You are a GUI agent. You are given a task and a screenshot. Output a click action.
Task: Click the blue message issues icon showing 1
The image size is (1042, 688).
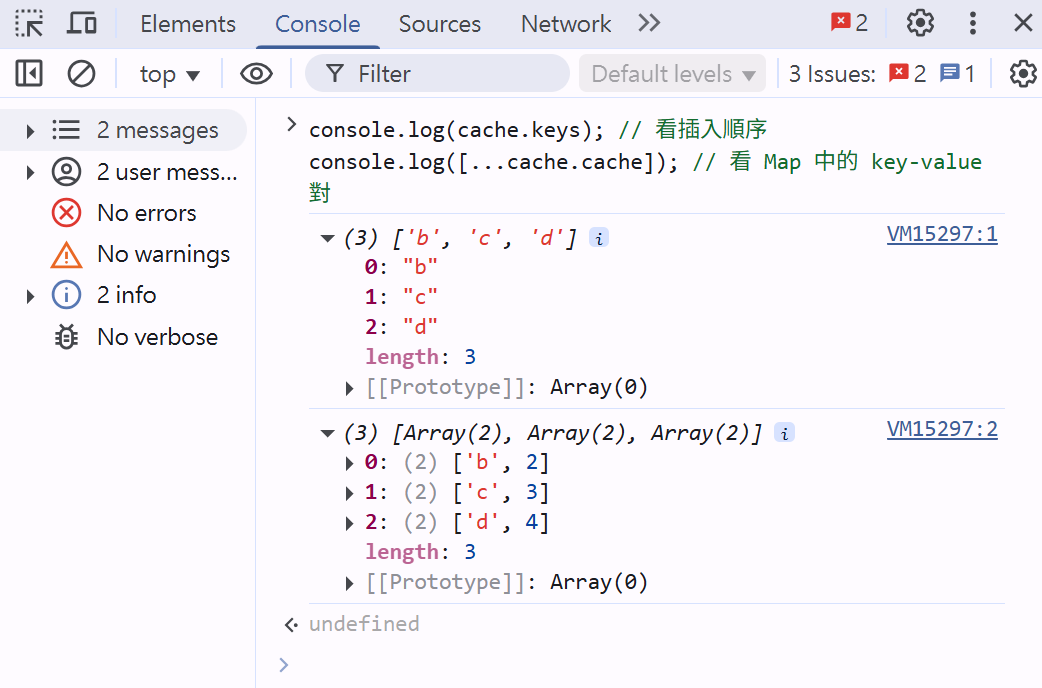click(957, 73)
